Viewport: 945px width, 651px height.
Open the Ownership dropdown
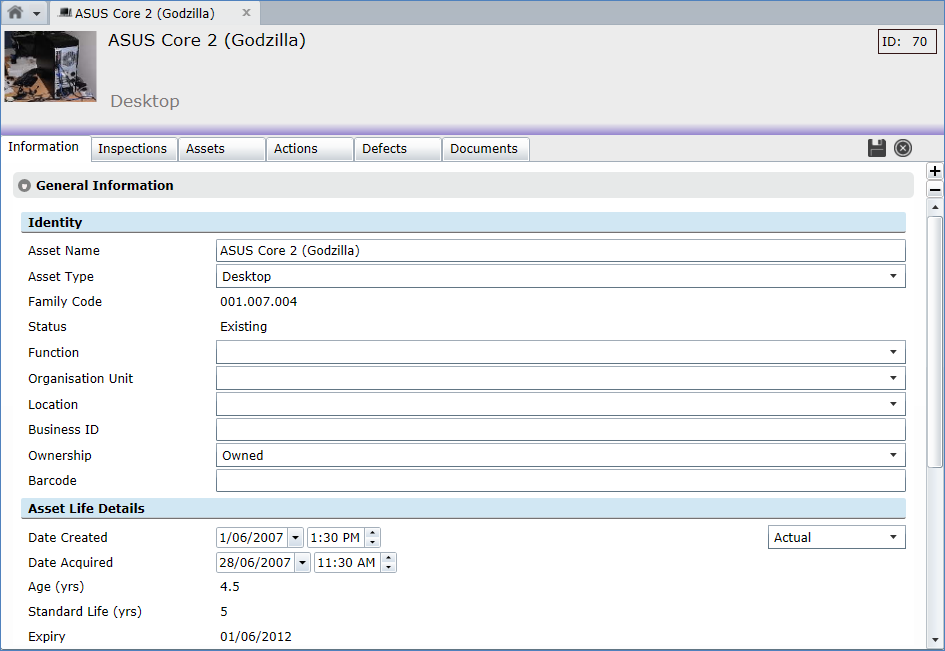pyautogui.click(x=893, y=455)
